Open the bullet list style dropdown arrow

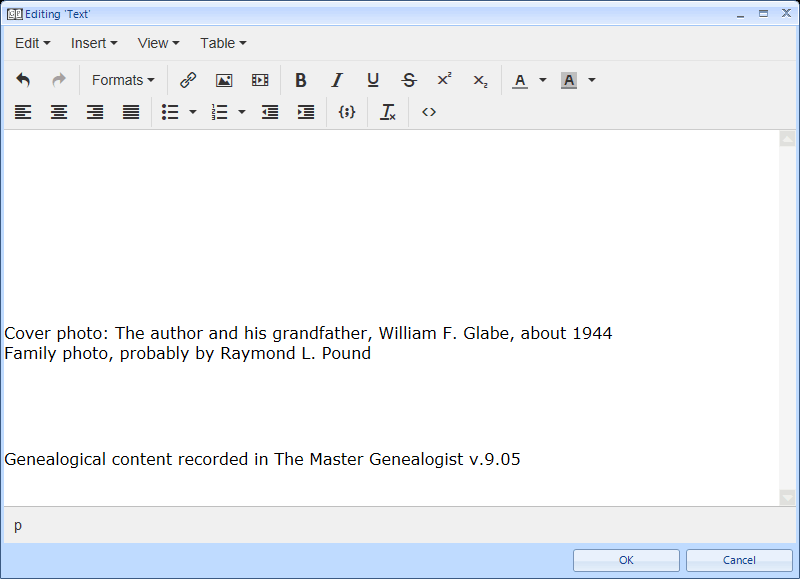point(193,112)
